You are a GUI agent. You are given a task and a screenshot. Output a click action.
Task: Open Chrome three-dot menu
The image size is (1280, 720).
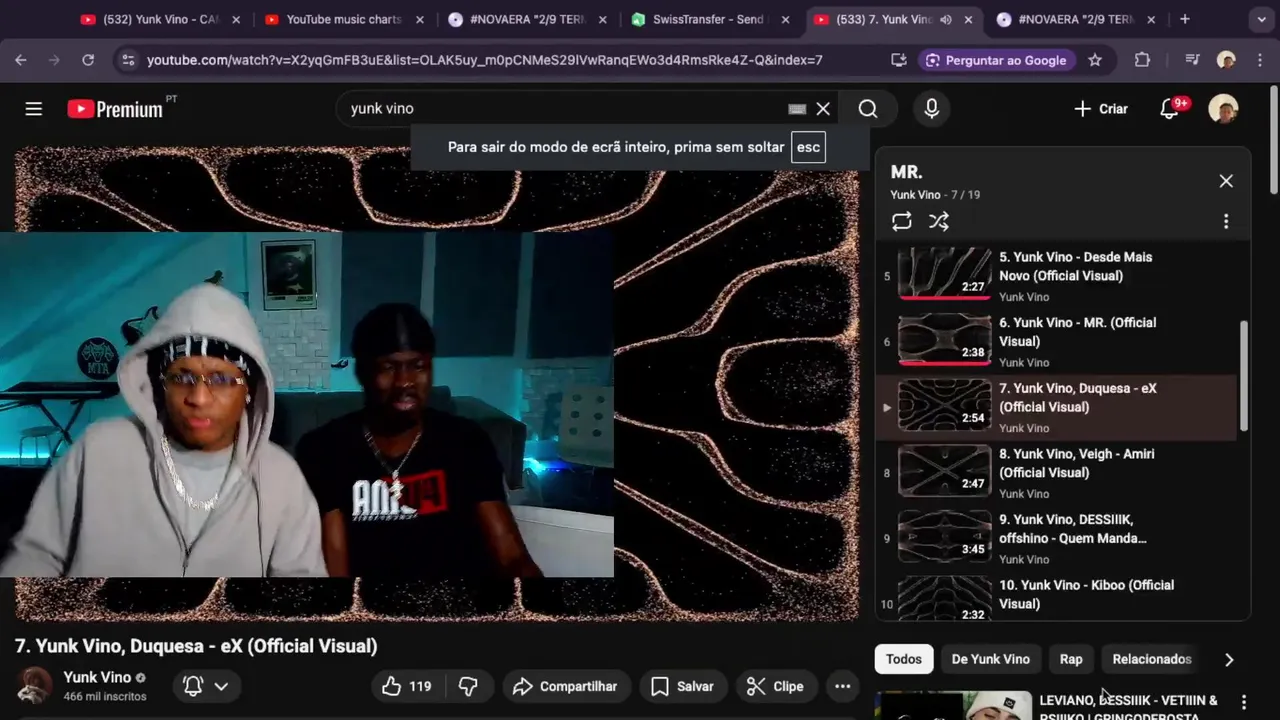tap(1260, 60)
